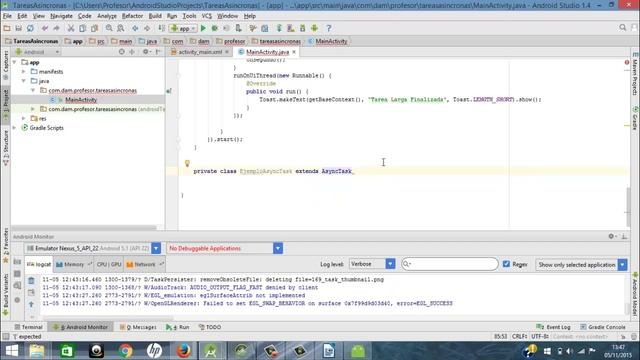Open the Structure side panel tab
The height and width of the screenshot is (360, 640).
(6, 148)
